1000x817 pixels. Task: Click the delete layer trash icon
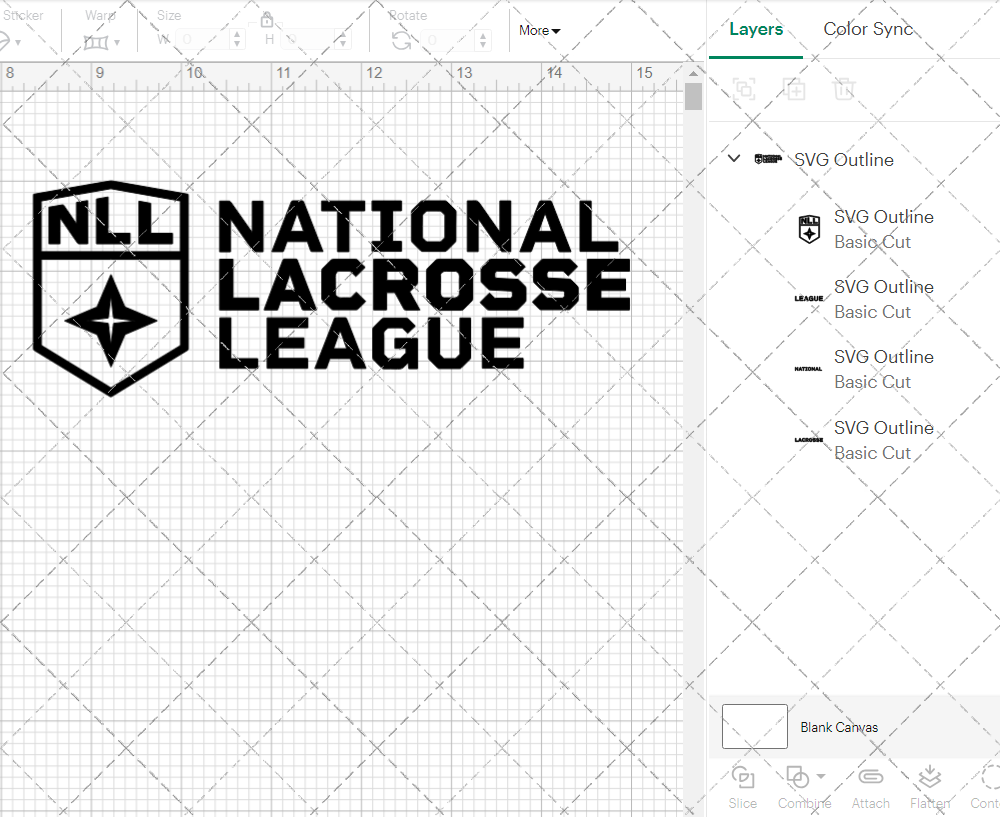click(844, 89)
